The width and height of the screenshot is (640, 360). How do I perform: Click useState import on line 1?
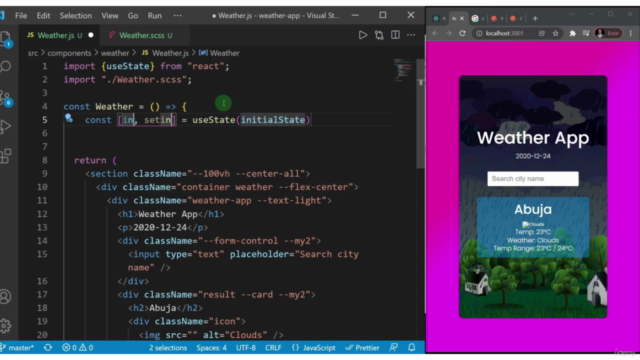point(128,66)
